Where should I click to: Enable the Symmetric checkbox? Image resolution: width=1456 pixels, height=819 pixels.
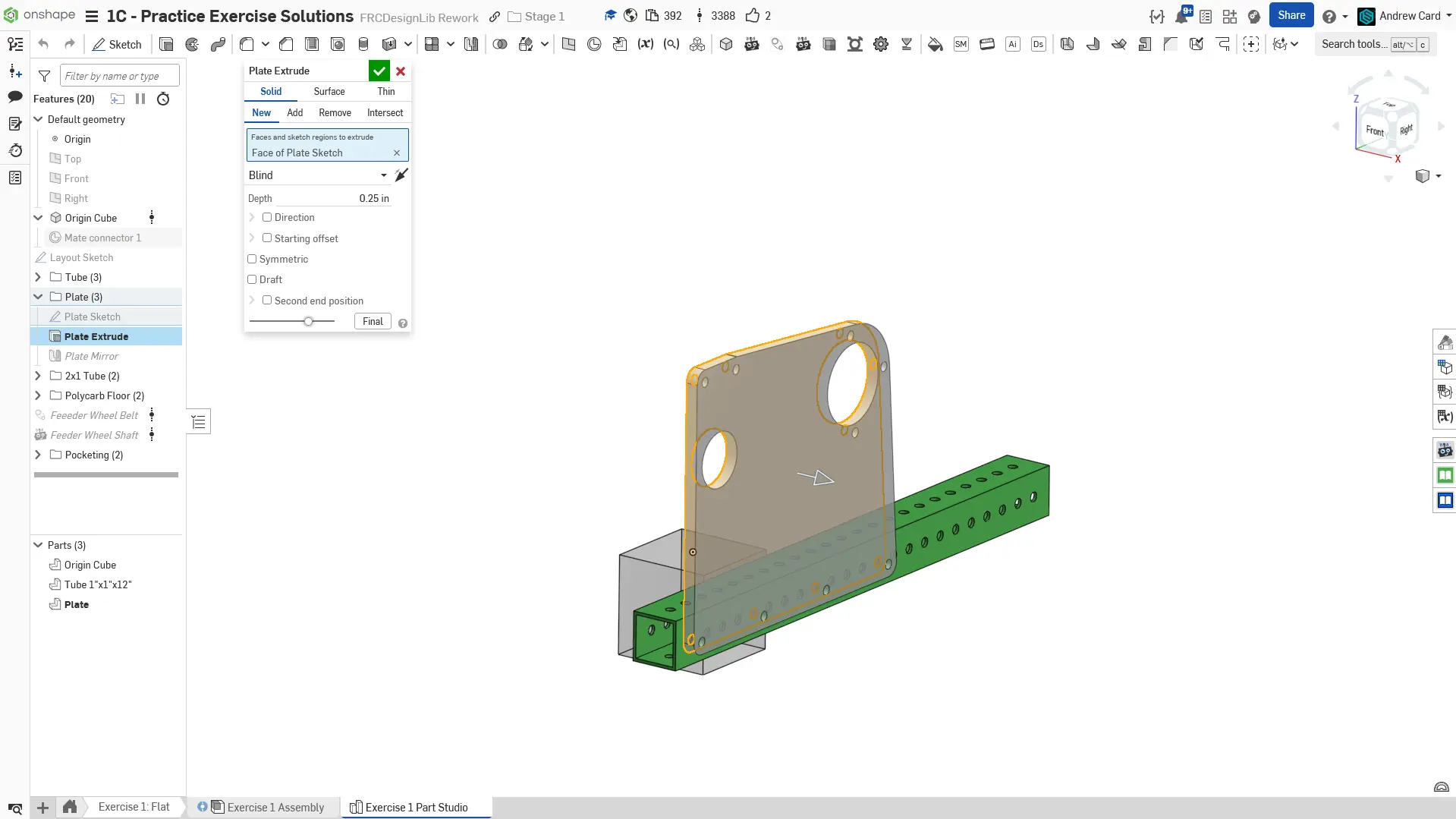[x=252, y=259]
